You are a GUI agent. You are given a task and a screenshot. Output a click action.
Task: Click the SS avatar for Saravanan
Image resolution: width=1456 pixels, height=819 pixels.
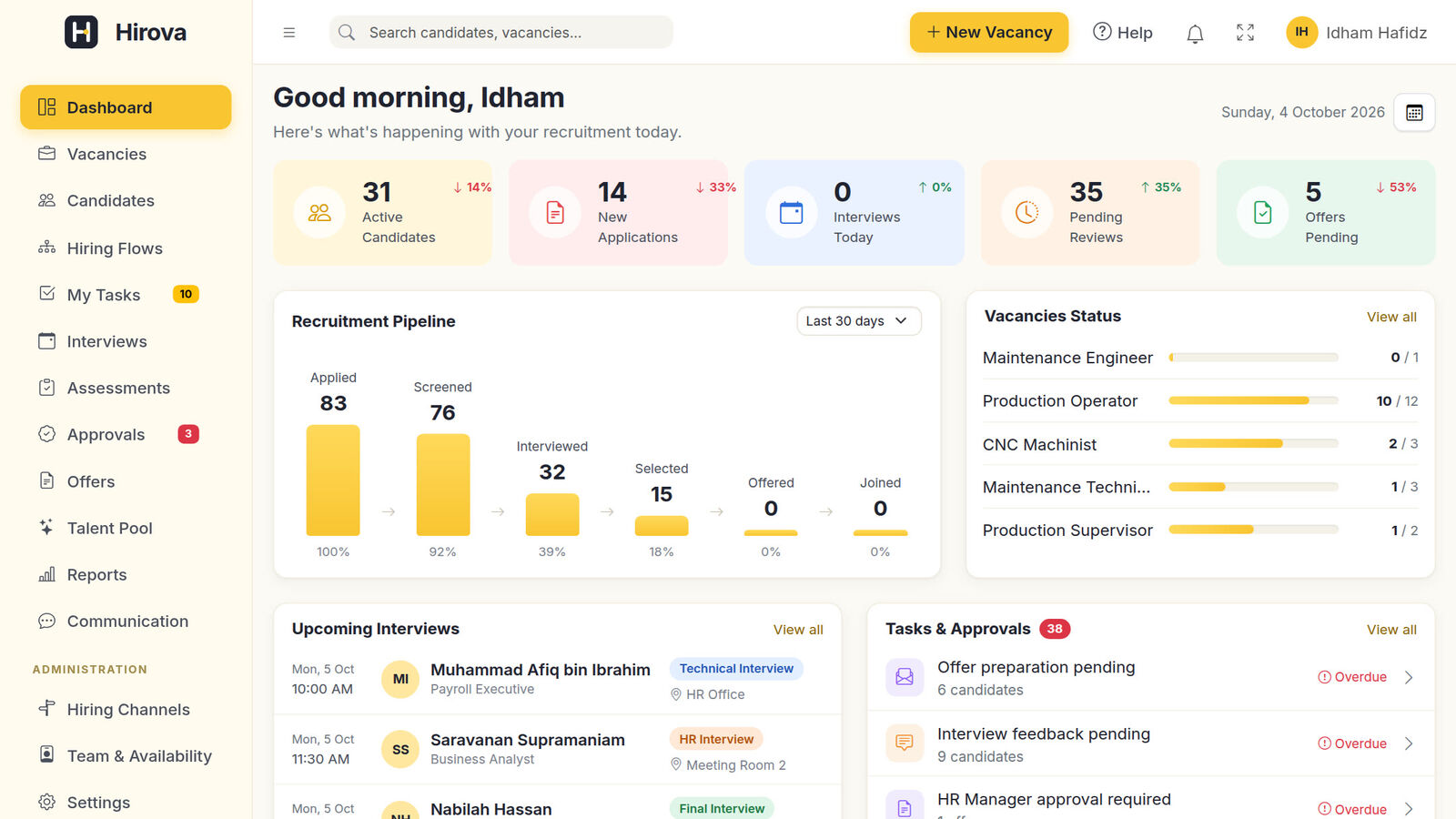(x=400, y=750)
